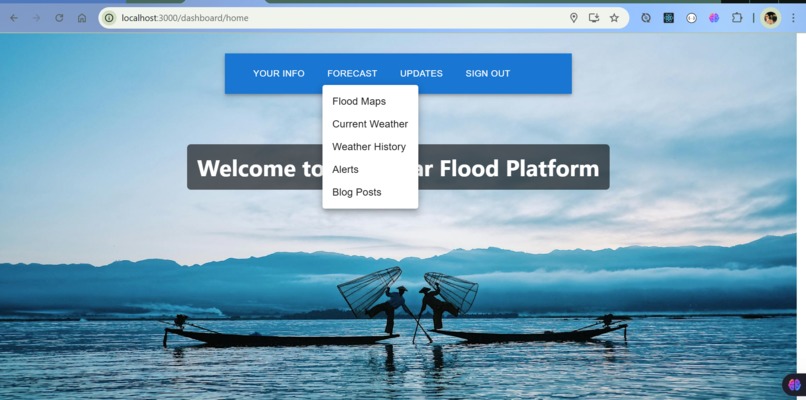Select Alerts in the dropdown menu
806x400 pixels.
pos(370,169)
